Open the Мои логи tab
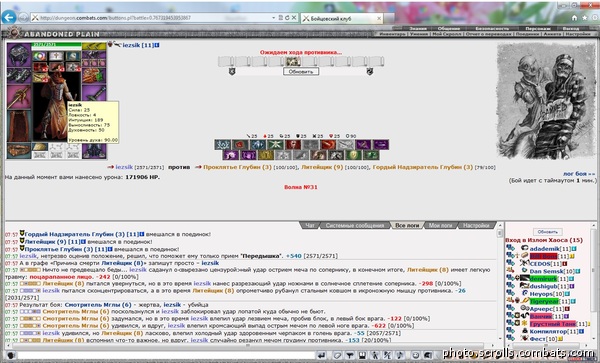Viewport: 600px width, 363px height. coord(440,225)
